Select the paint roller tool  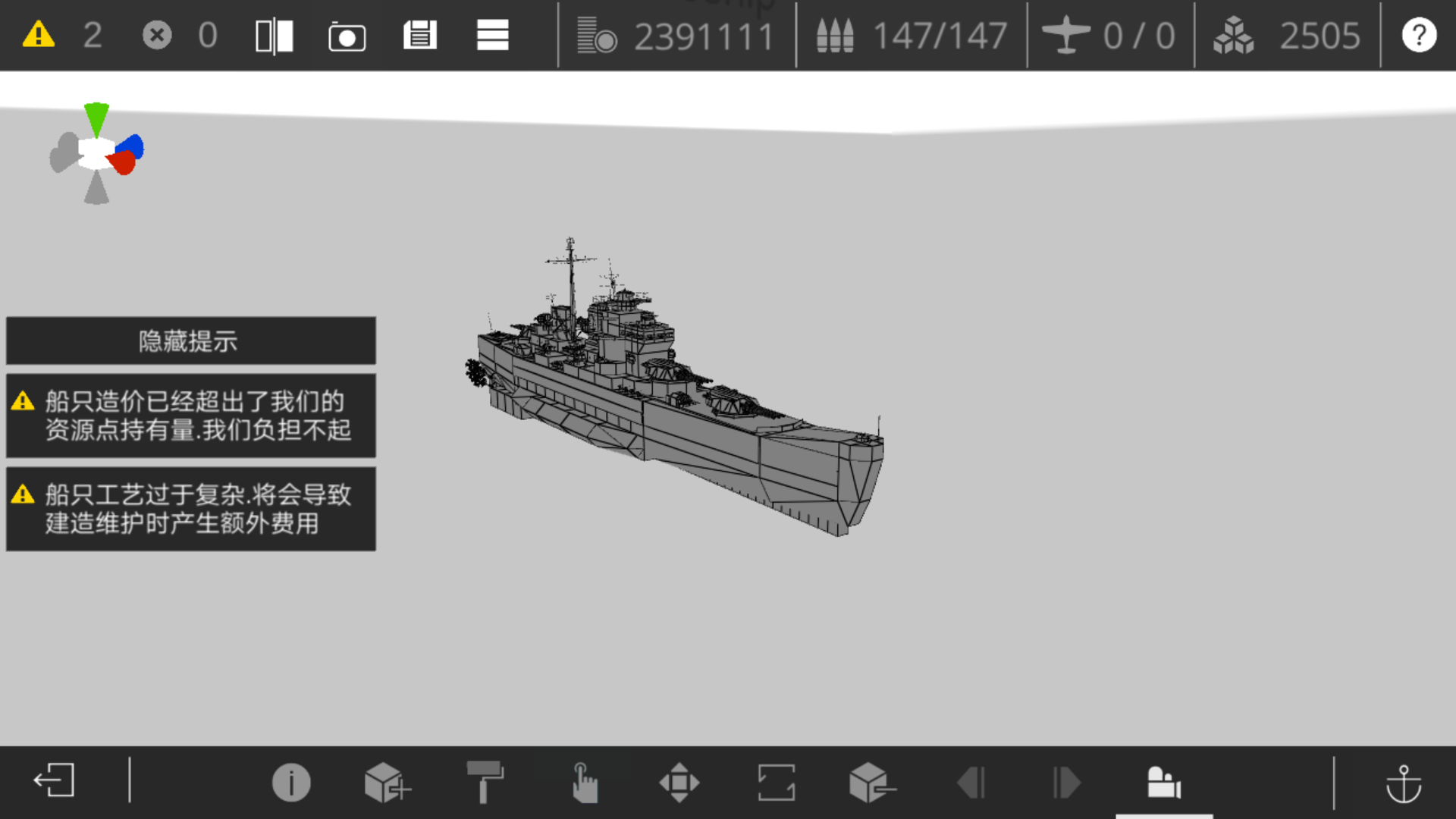pos(485,782)
